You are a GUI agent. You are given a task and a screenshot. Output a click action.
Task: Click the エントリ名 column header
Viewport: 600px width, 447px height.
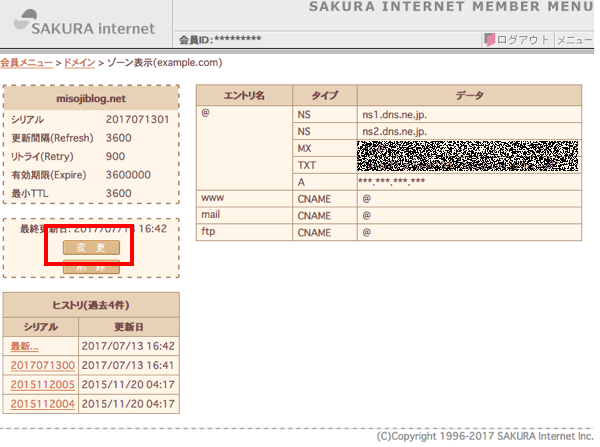[244, 95]
